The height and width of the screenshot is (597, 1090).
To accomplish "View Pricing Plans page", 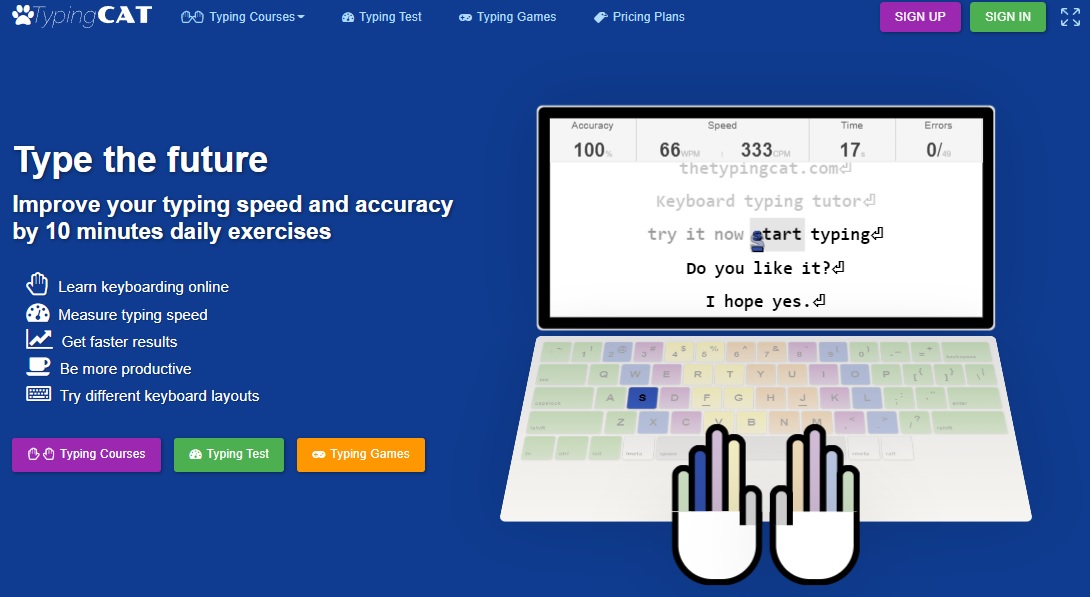I will [x=639, y=17].
